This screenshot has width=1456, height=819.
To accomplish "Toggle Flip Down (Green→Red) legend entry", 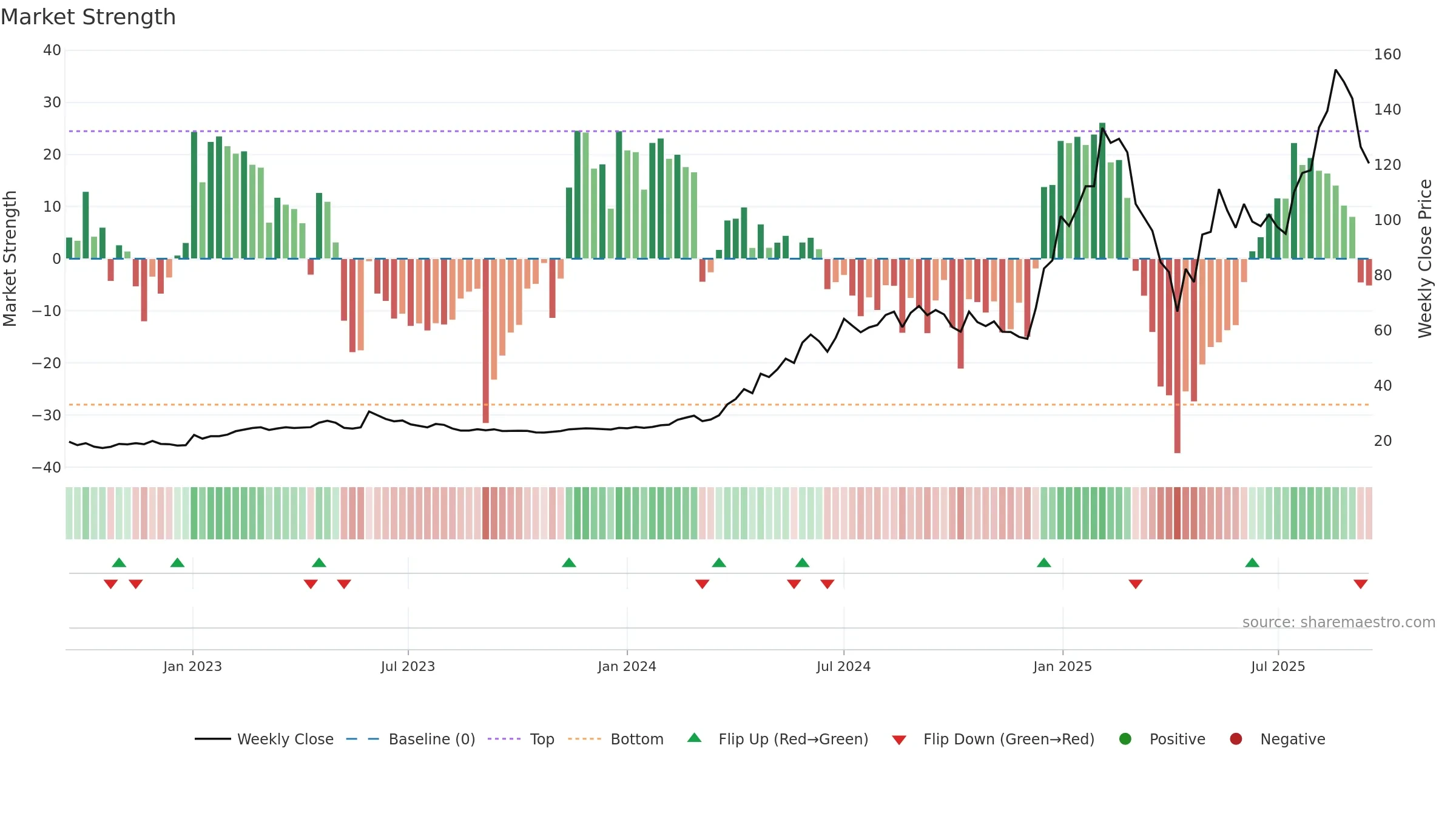I will 993,739.
